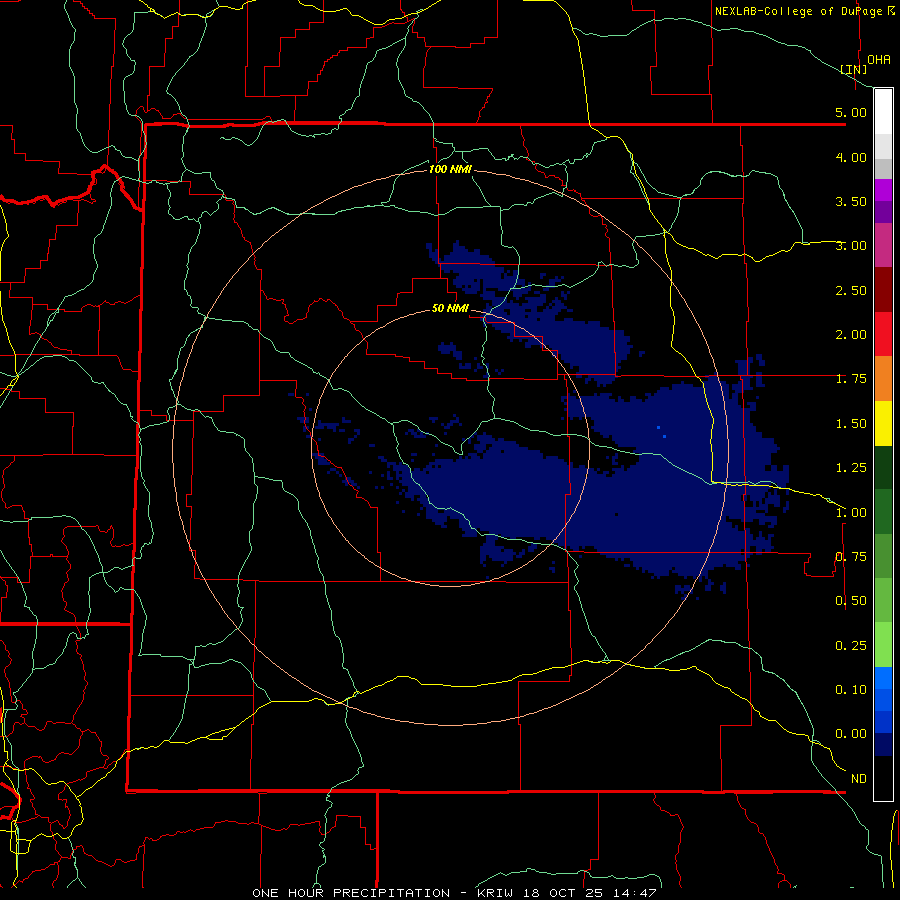This screenshot has height=900, width=900.
Task: Click the bright red legend swatch
Action: [x=883, y=334]
